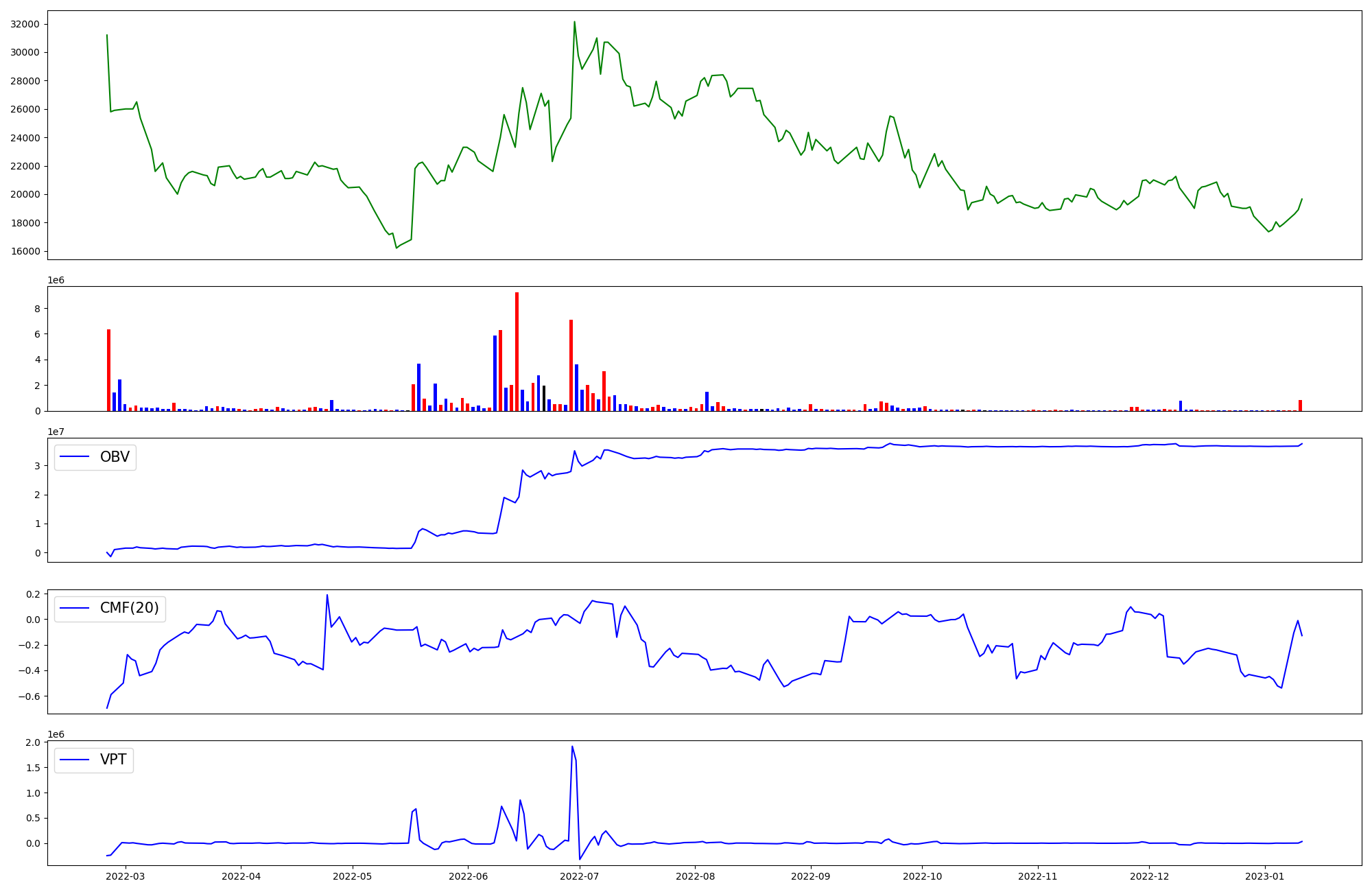The width and height of the screenshot is (1372, 892).
Task: Click the 2022-03 x-axis date label
Action: pos(126,876)
